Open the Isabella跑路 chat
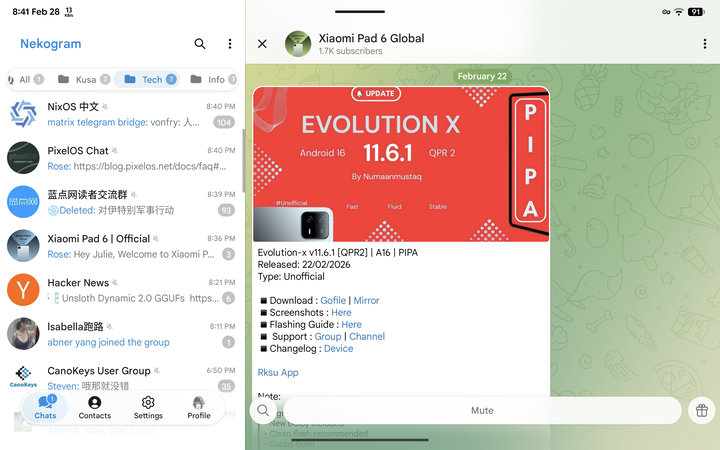 pos(122,334)
